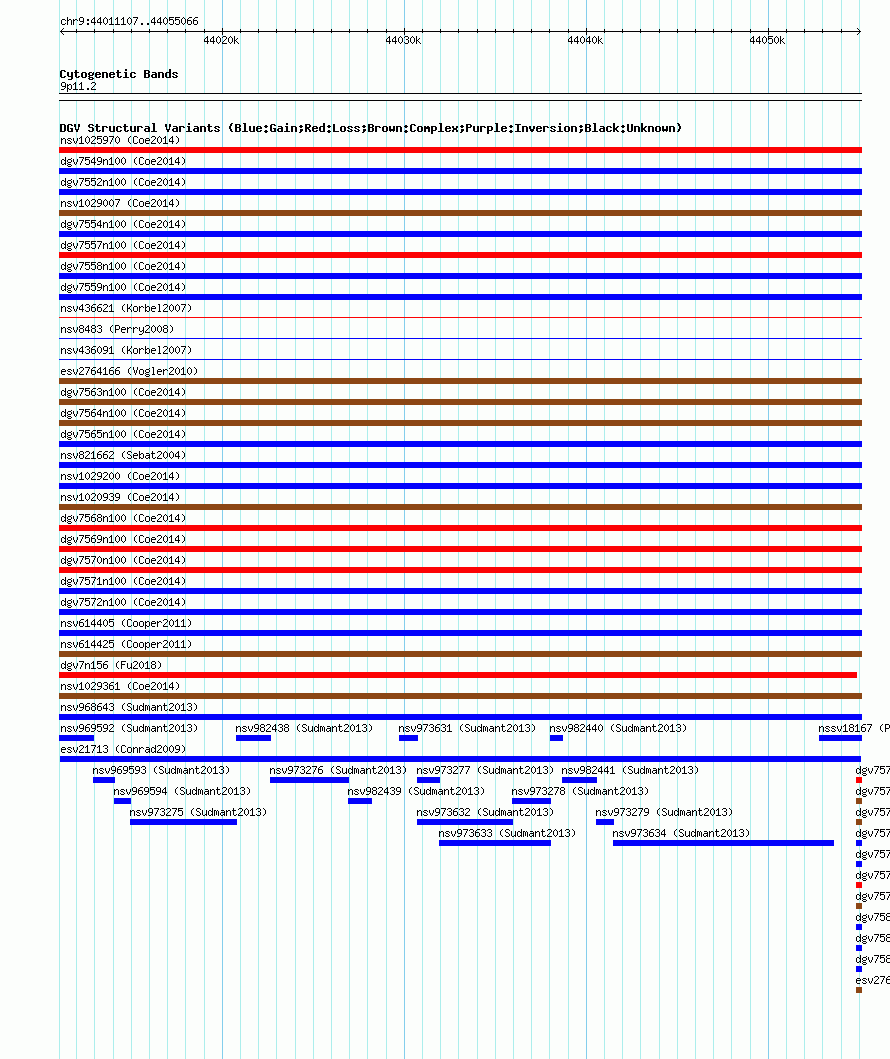Click dgv7563n100 (Coe2014) label

123,392
